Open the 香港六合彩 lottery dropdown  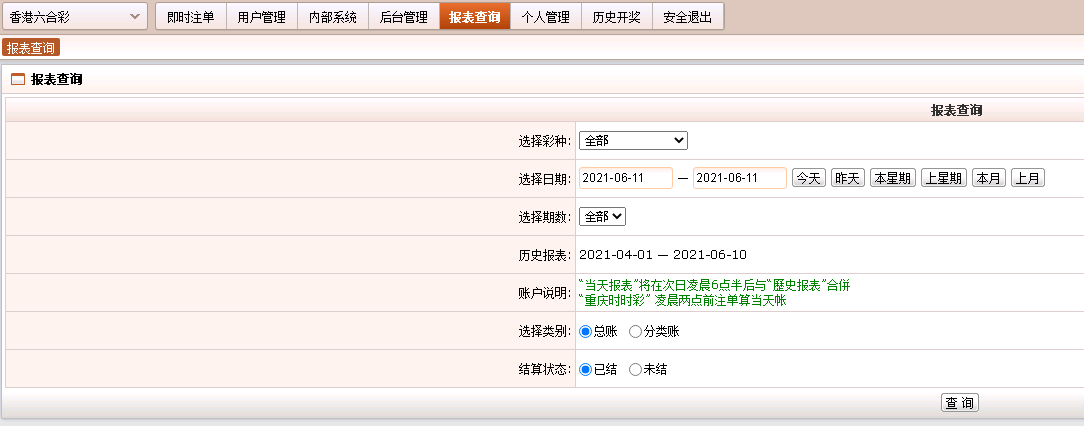[75, 17]
